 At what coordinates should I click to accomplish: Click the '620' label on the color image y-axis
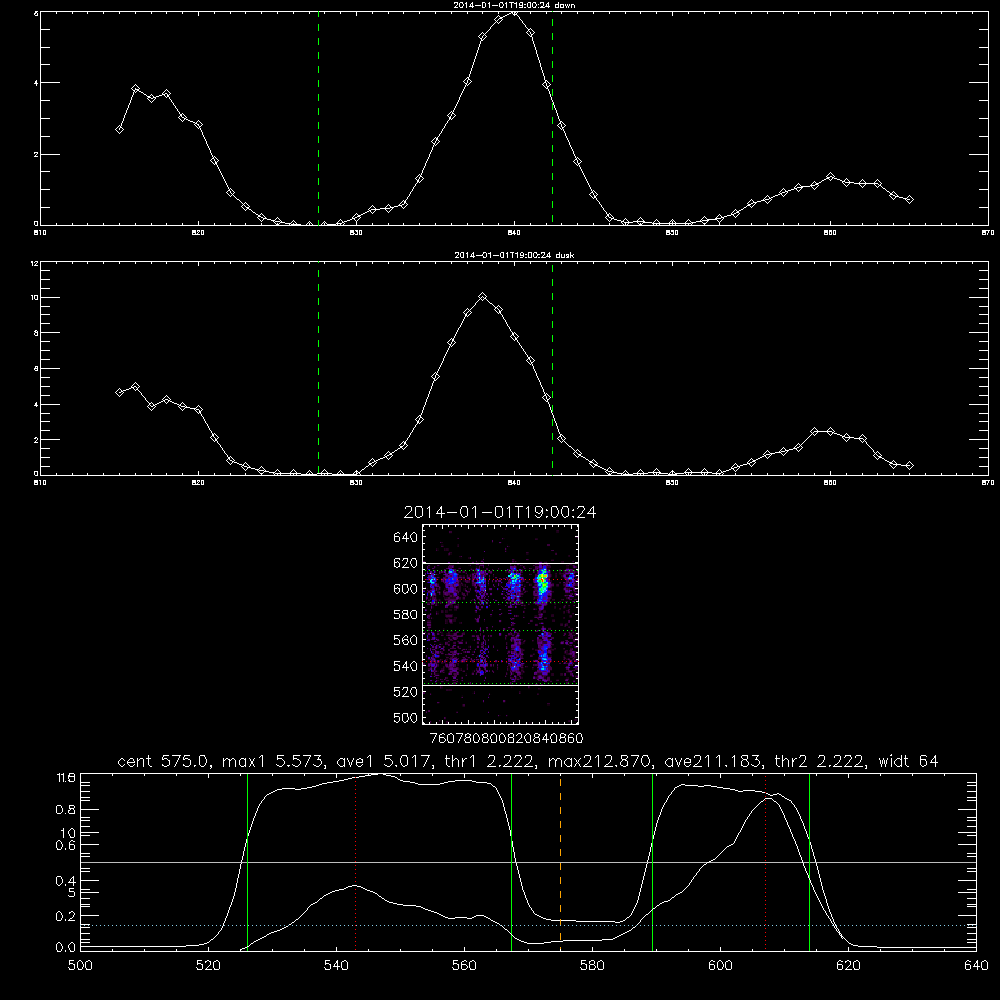pos(406,563)
